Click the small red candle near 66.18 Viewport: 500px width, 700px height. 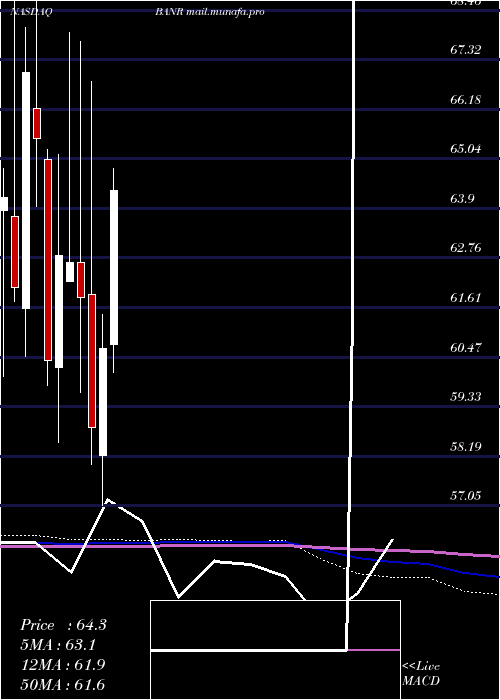(37, 123)
